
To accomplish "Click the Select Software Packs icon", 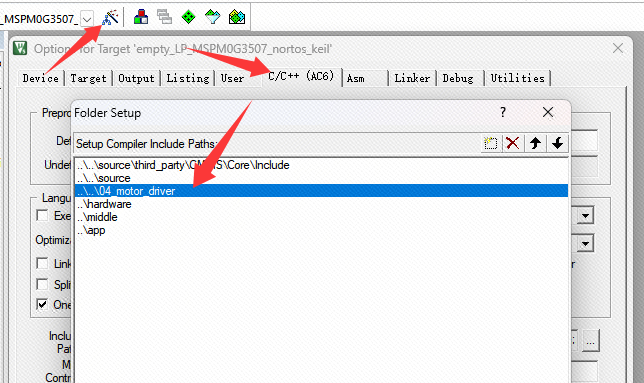I will click(212, 17).
